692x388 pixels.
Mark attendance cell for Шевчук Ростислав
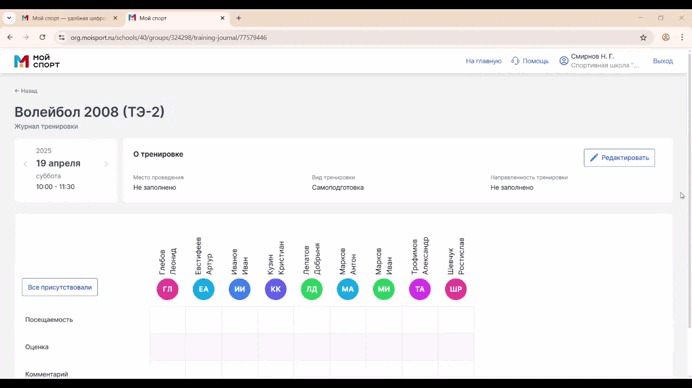click(456, 320)
